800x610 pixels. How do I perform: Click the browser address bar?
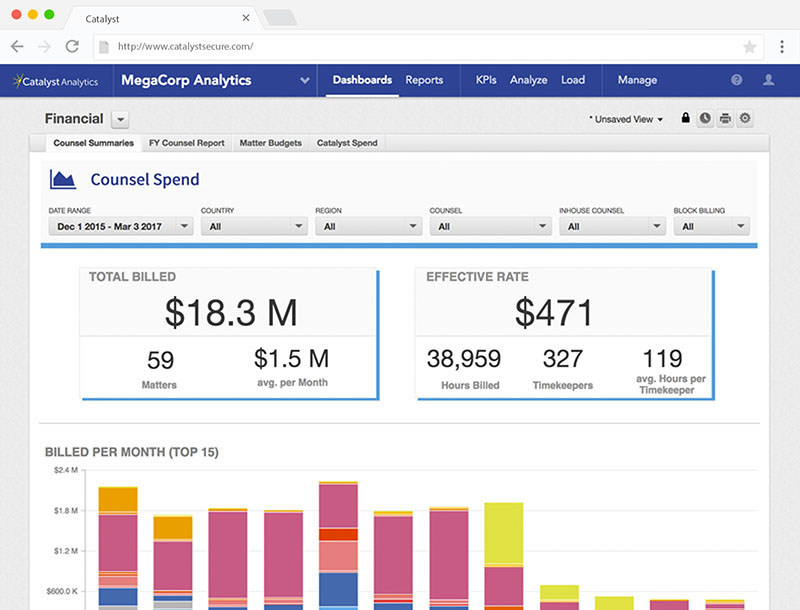(x=300, y=45)
